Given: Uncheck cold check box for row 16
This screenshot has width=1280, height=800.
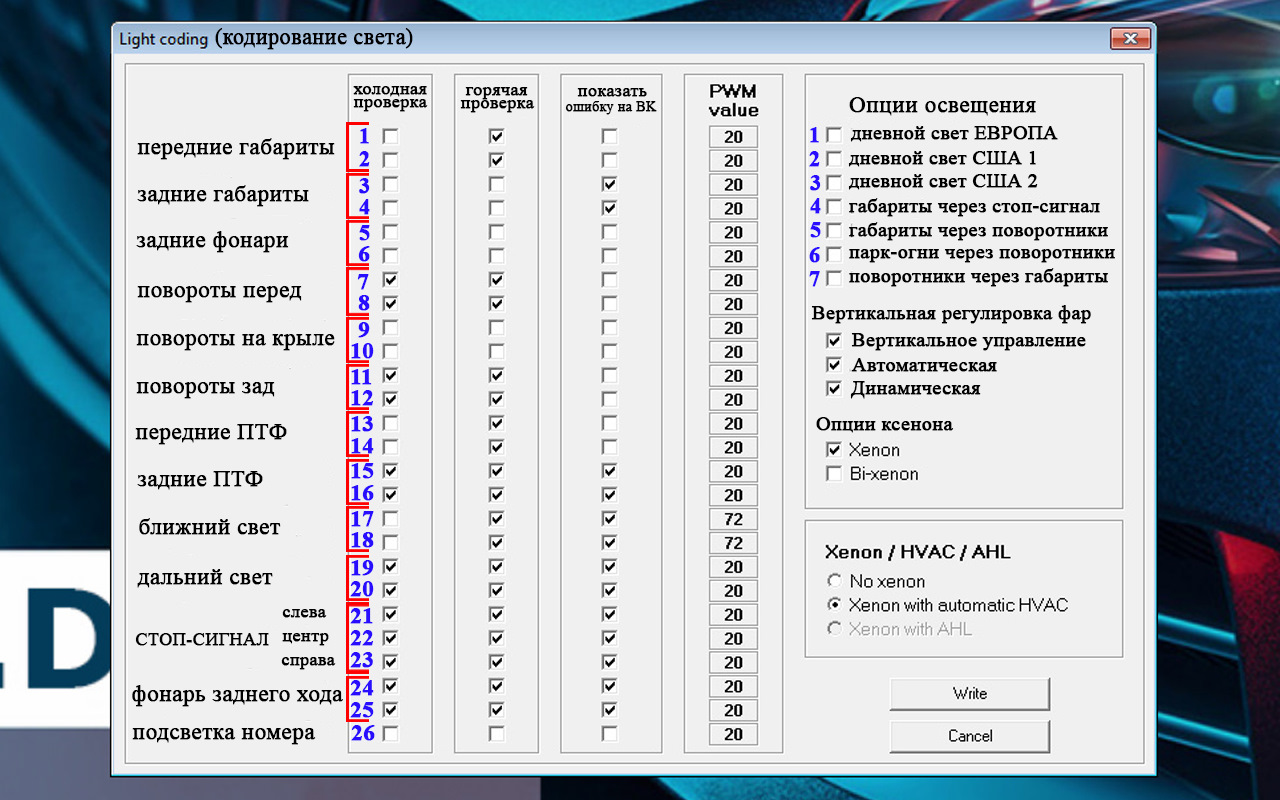Looking at the screenshot, I should click(x=390, y=495).
